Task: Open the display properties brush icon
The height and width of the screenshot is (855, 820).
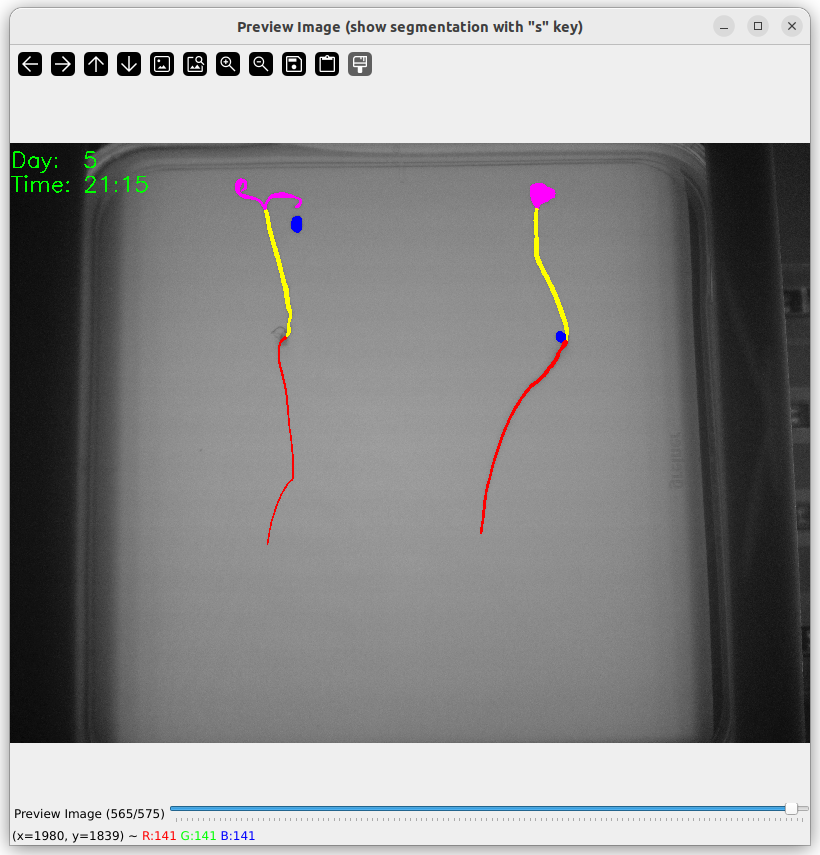Action: pos(360,65)
